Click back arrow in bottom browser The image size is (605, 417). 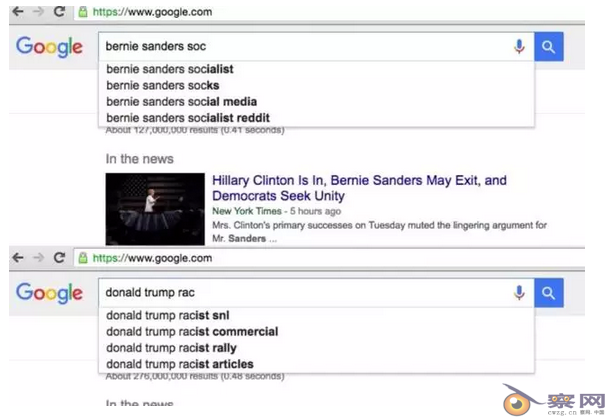(18, 258)
